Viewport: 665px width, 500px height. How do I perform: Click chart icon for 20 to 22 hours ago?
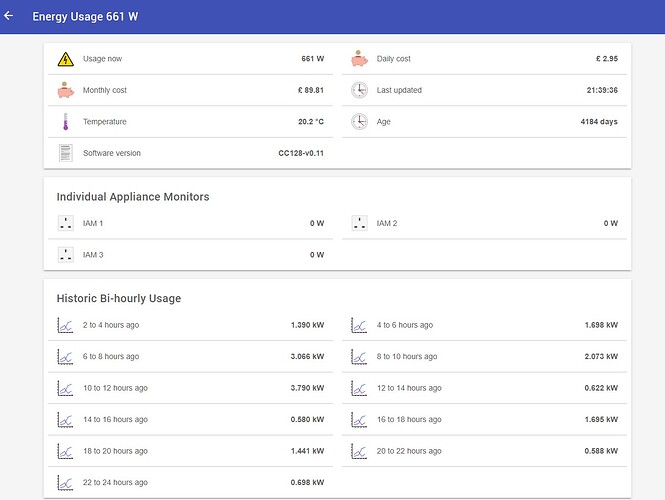tap(359, 451)
